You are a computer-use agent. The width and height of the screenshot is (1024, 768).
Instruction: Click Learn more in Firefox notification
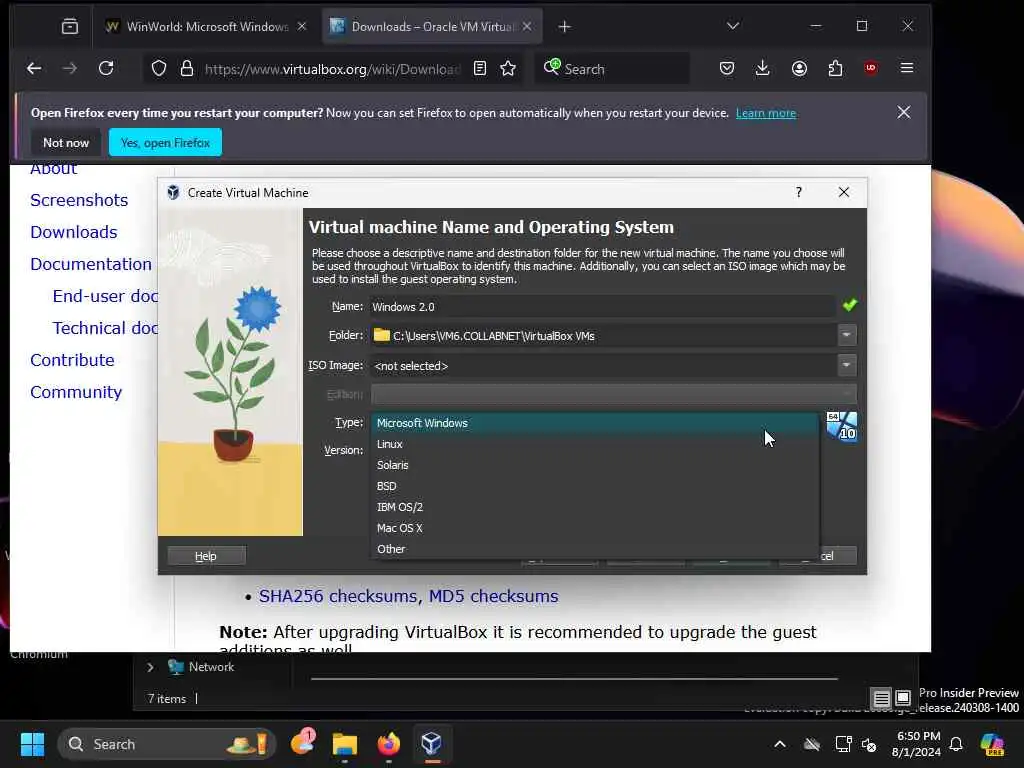pos(765,113)
